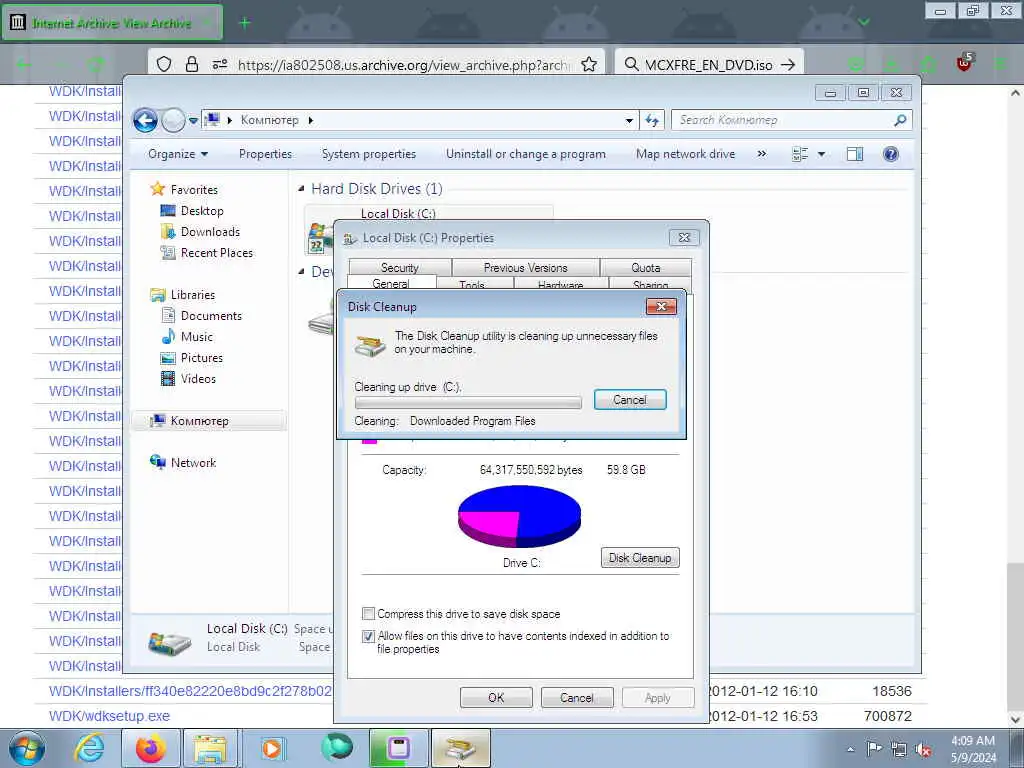Click Firefox tracking protection shield icon
Image resolution: width=1024 pixels, height=768 pixels.
164,64
